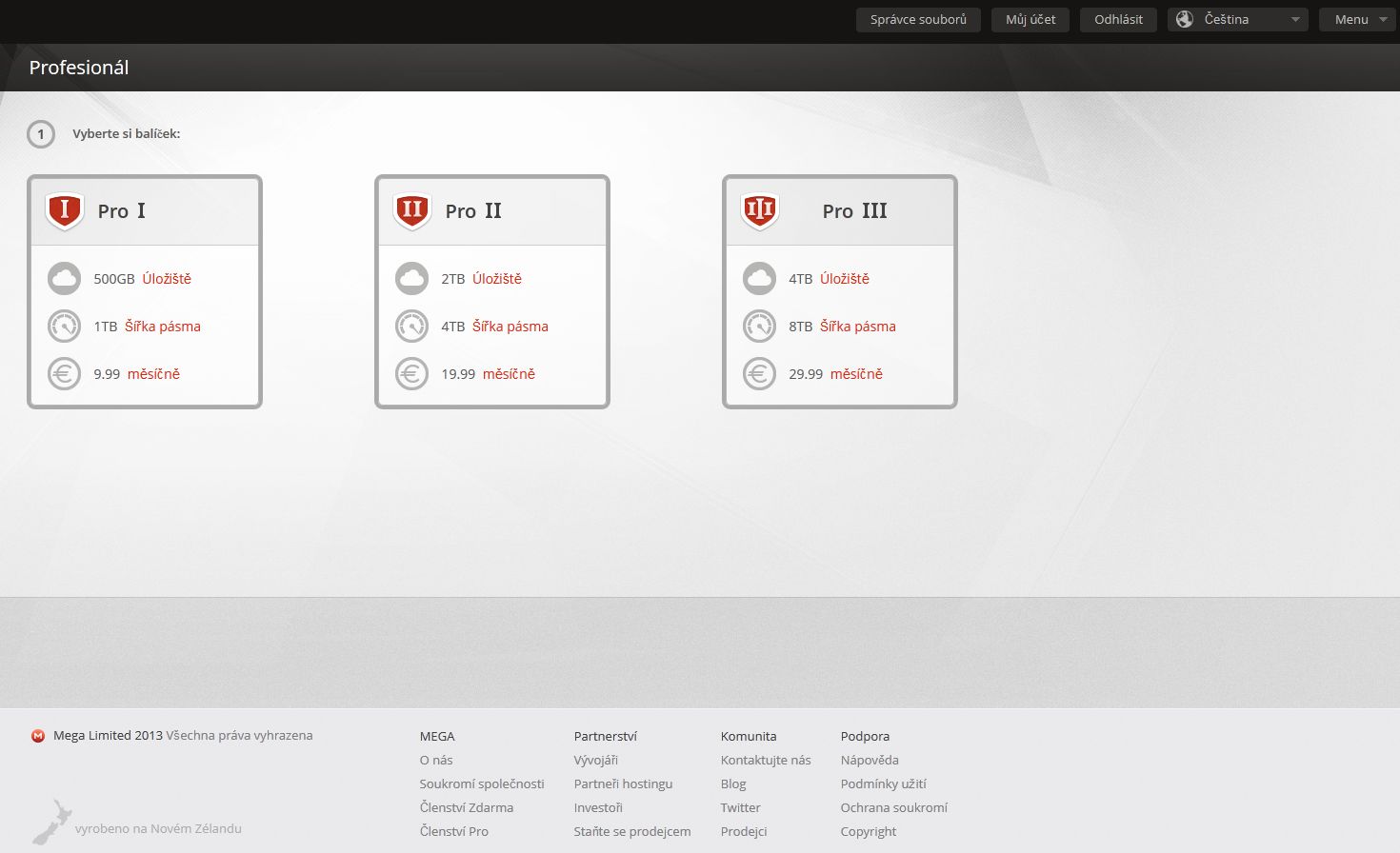Select the Pro I package title

pyautogui.click(x=122, y=211)
